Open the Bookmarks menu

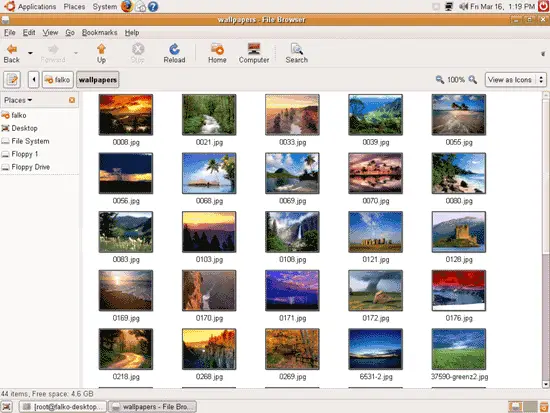(100, 33)
